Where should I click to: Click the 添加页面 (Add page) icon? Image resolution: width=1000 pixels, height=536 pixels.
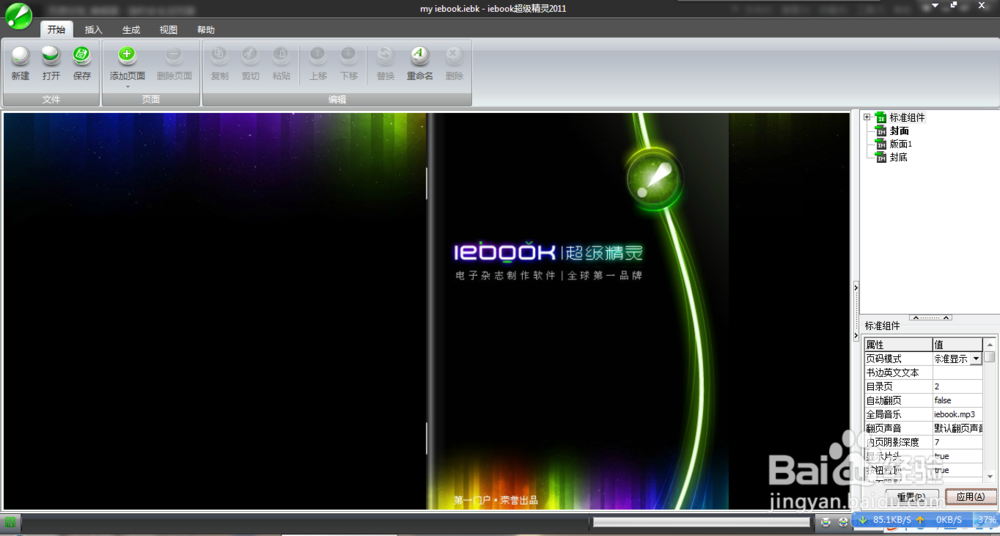(x=128, y=56)
